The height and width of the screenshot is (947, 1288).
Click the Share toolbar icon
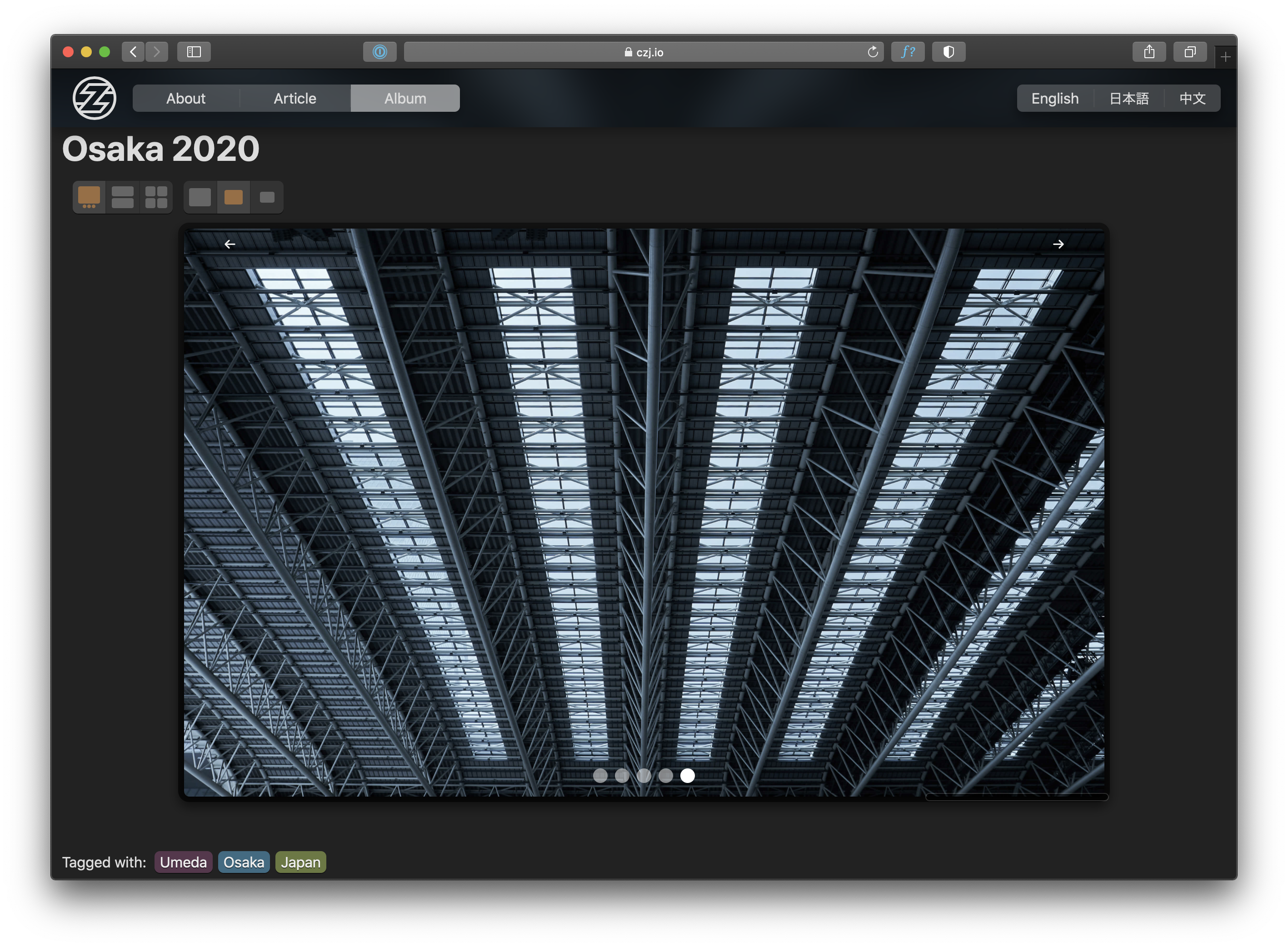[1149, 52]
